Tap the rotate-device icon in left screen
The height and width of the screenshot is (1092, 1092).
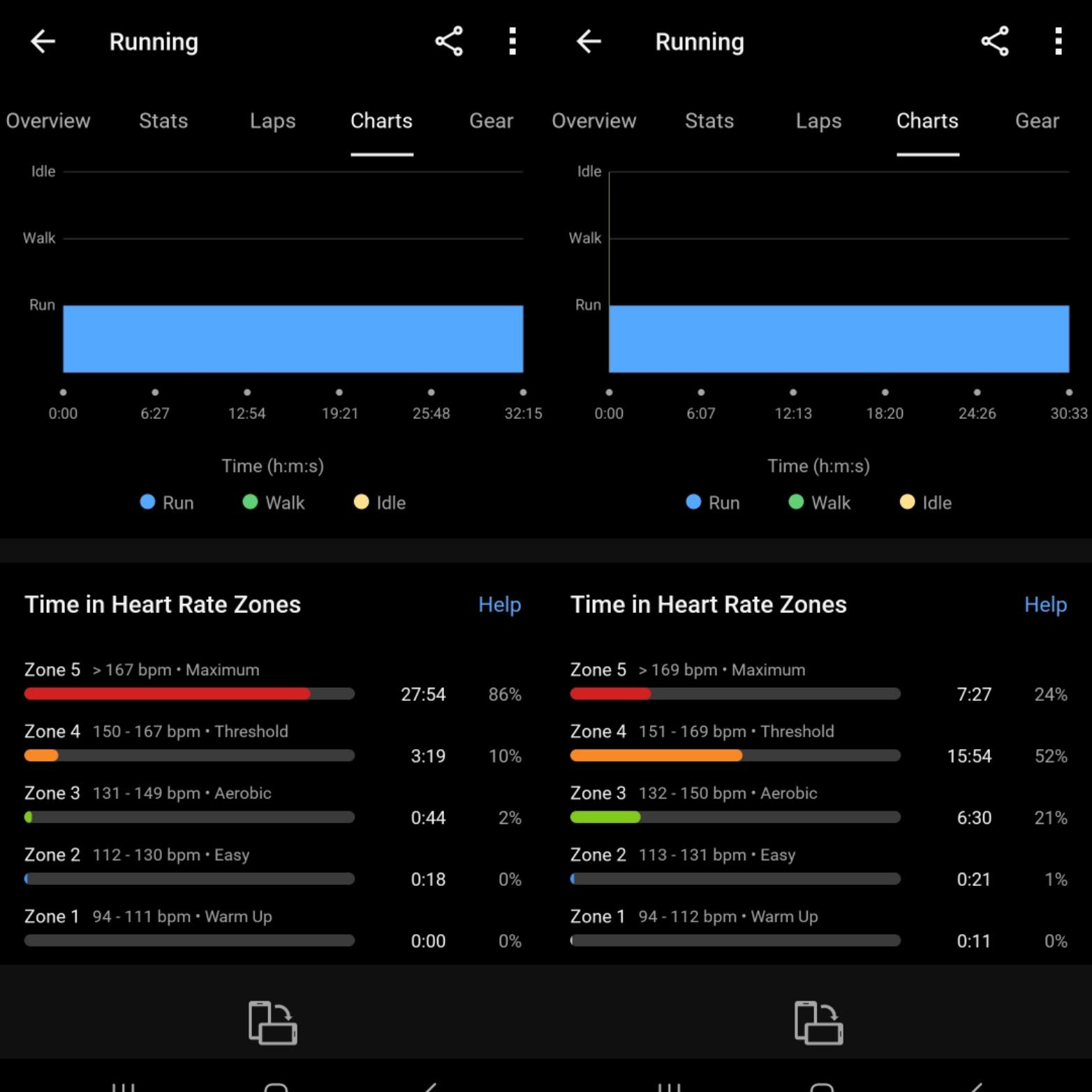click(x=273, y=1023)
